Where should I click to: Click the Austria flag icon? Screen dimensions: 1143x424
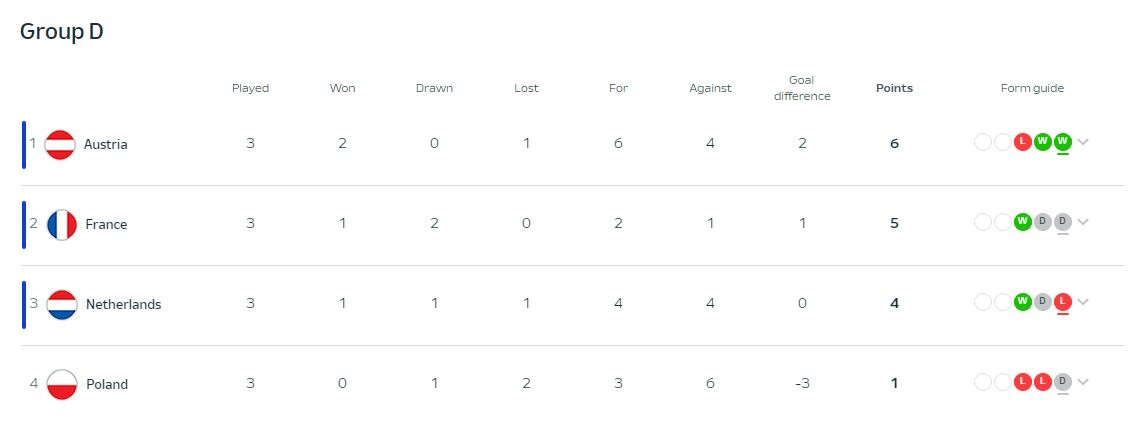[61, 144]
